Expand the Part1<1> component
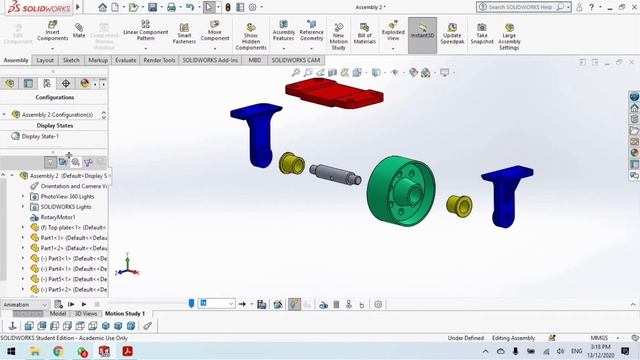Image resolution: width=640 pixels, height=360 pixels. click(x=23, y=238)
